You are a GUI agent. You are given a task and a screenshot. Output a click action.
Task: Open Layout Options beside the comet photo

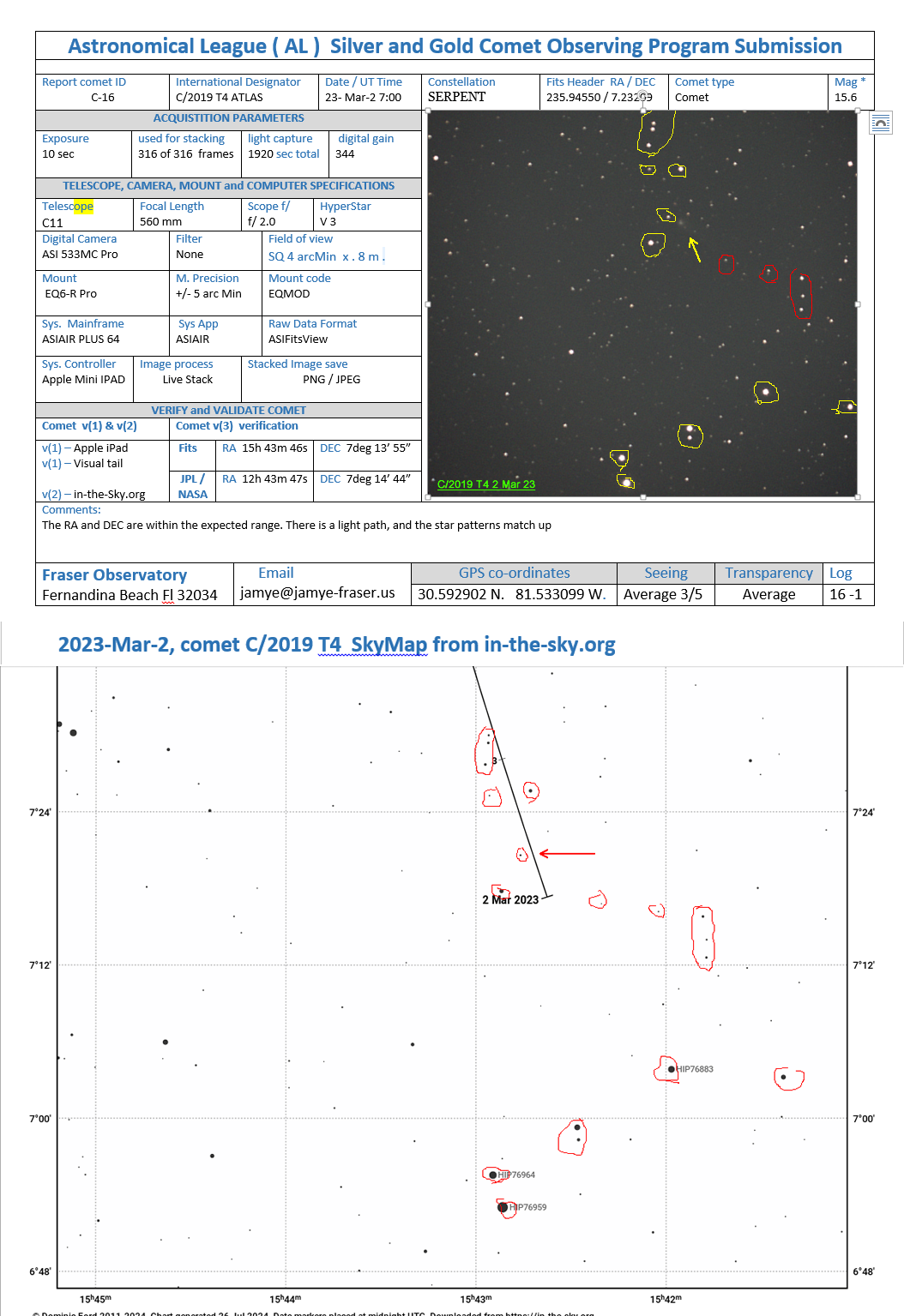coord(880,123)
